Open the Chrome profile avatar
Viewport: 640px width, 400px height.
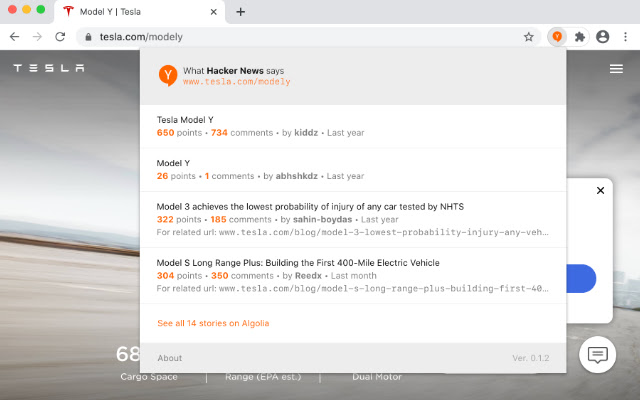[603, 37]
